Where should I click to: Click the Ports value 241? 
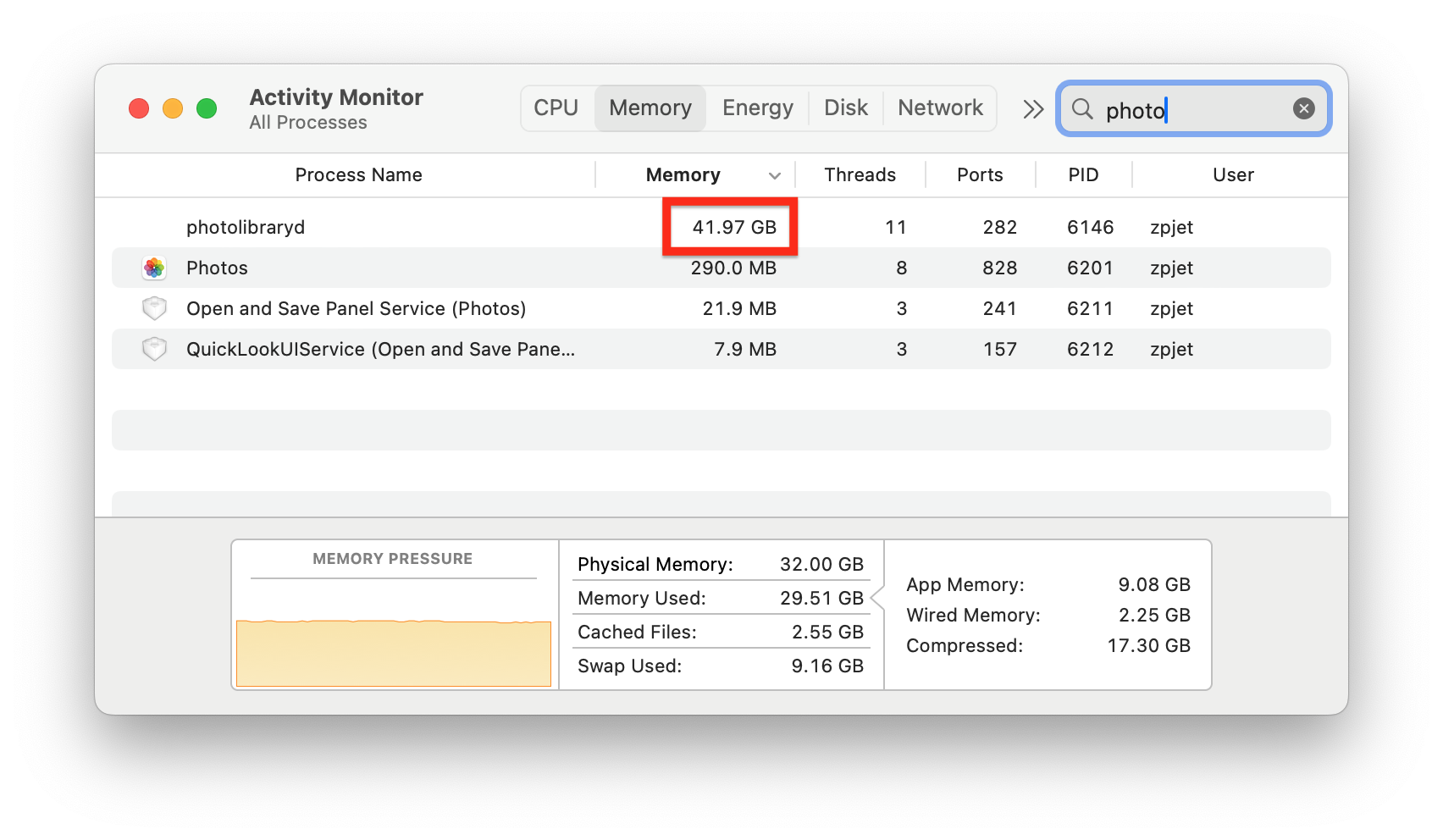click(x=1000, y=308)
